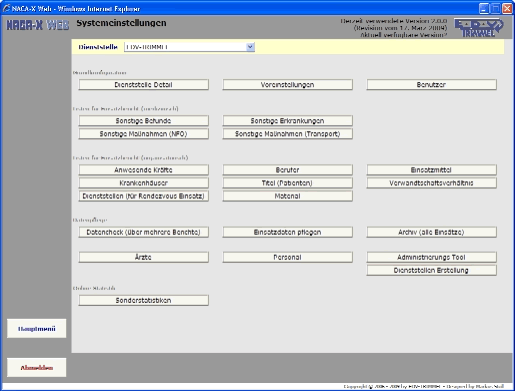Open Einsatzmittel list
The image size is (515, 391).
pyautogui.click(x=432, y=170)
